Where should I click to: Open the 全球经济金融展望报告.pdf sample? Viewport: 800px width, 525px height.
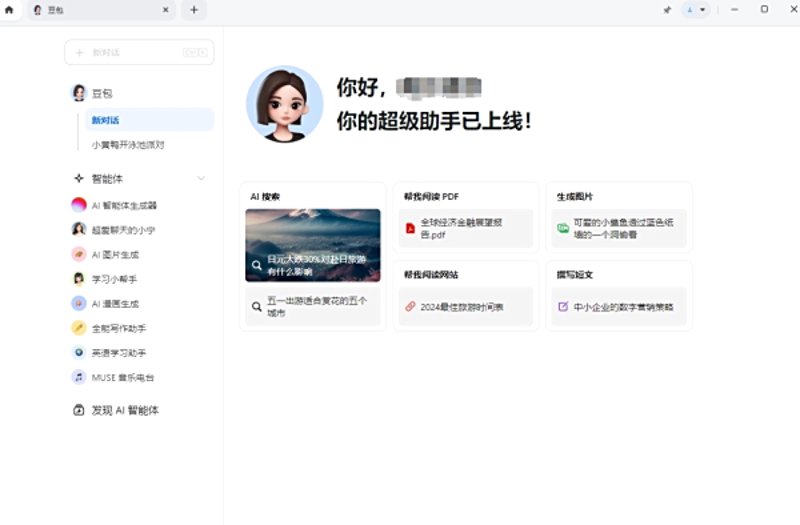click(x=466, y=229)
